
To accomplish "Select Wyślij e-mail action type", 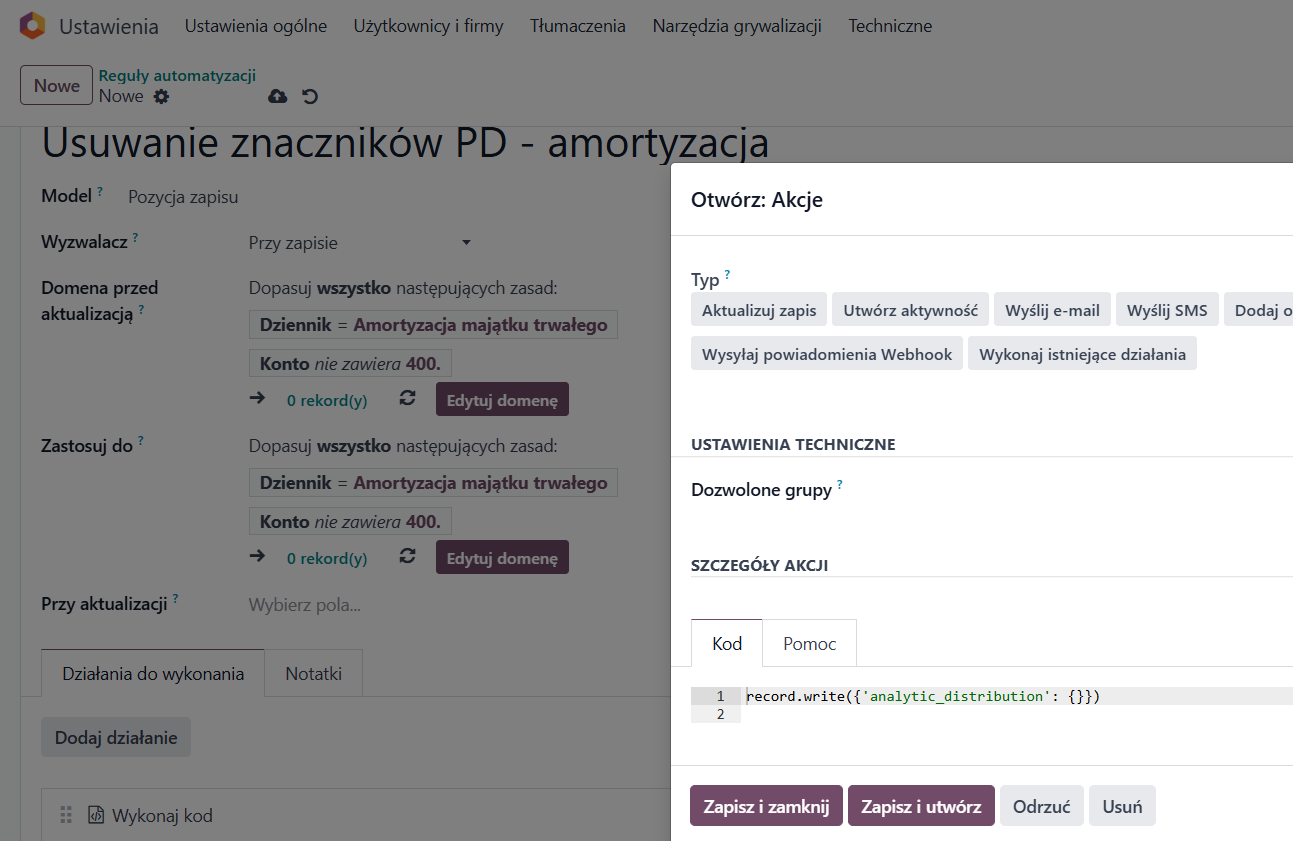I will tap(1053, 310).
